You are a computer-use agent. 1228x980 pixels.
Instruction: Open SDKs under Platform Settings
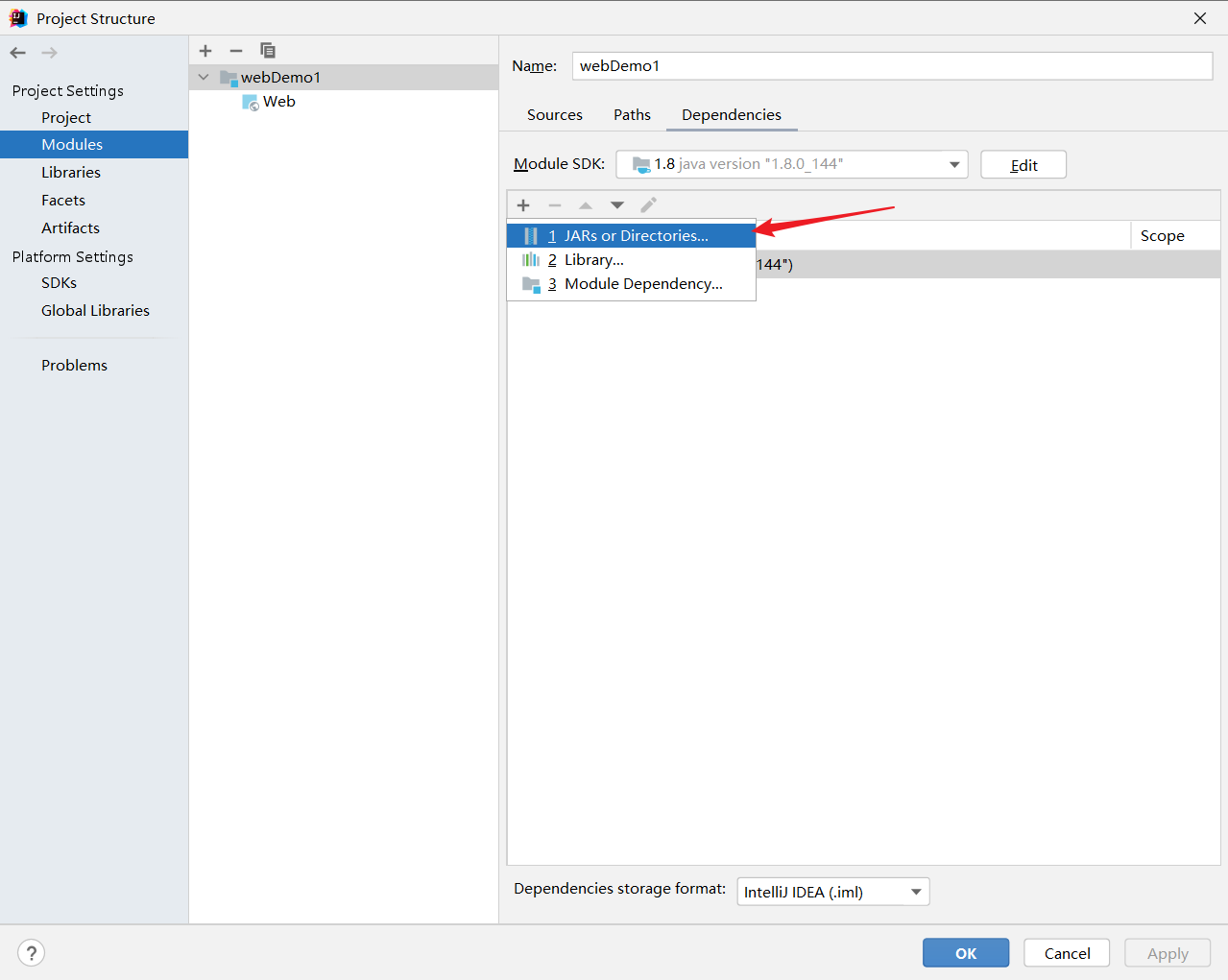coord(59,282)
